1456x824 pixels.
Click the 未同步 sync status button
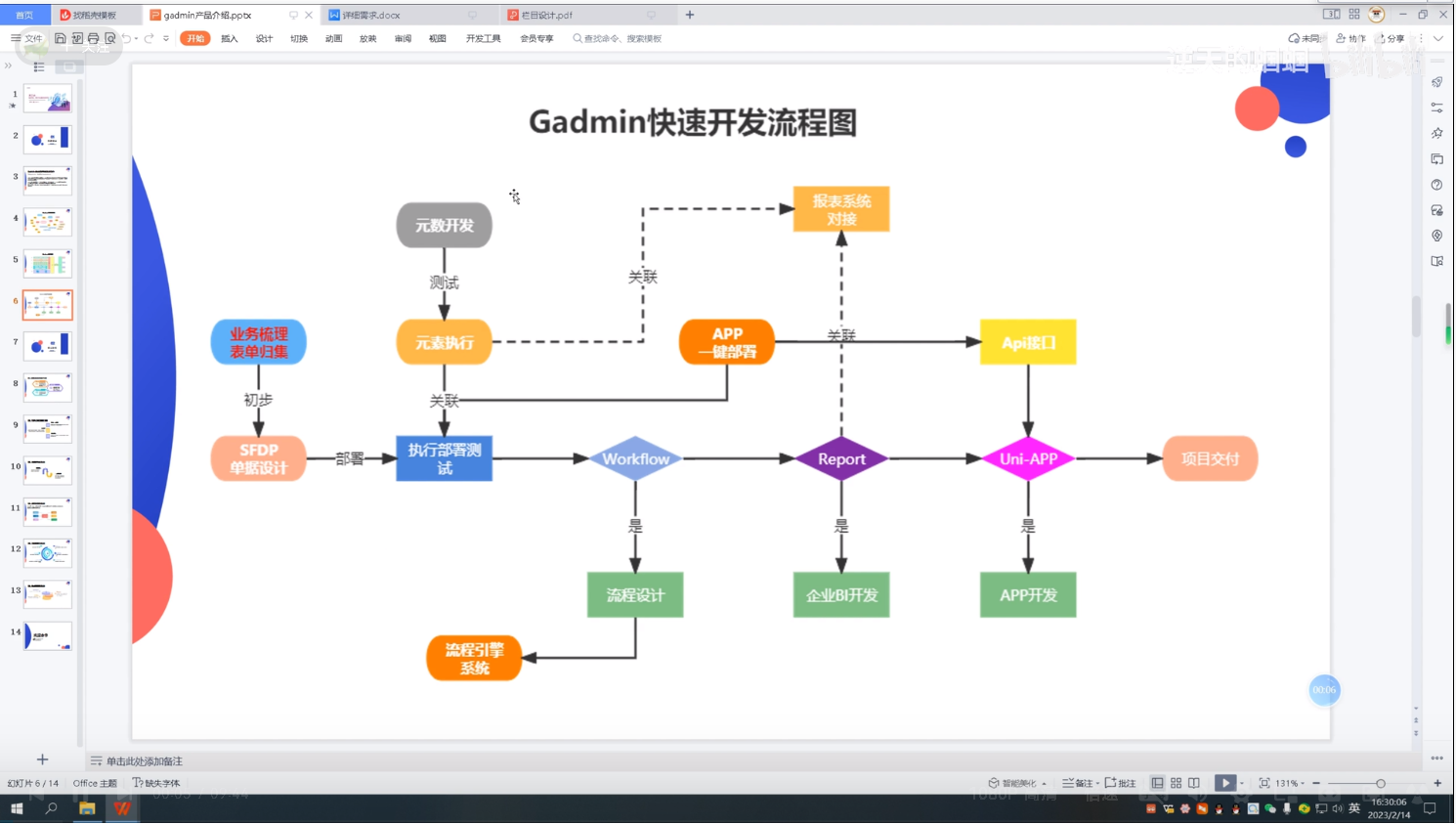[x=1305, y=38]
